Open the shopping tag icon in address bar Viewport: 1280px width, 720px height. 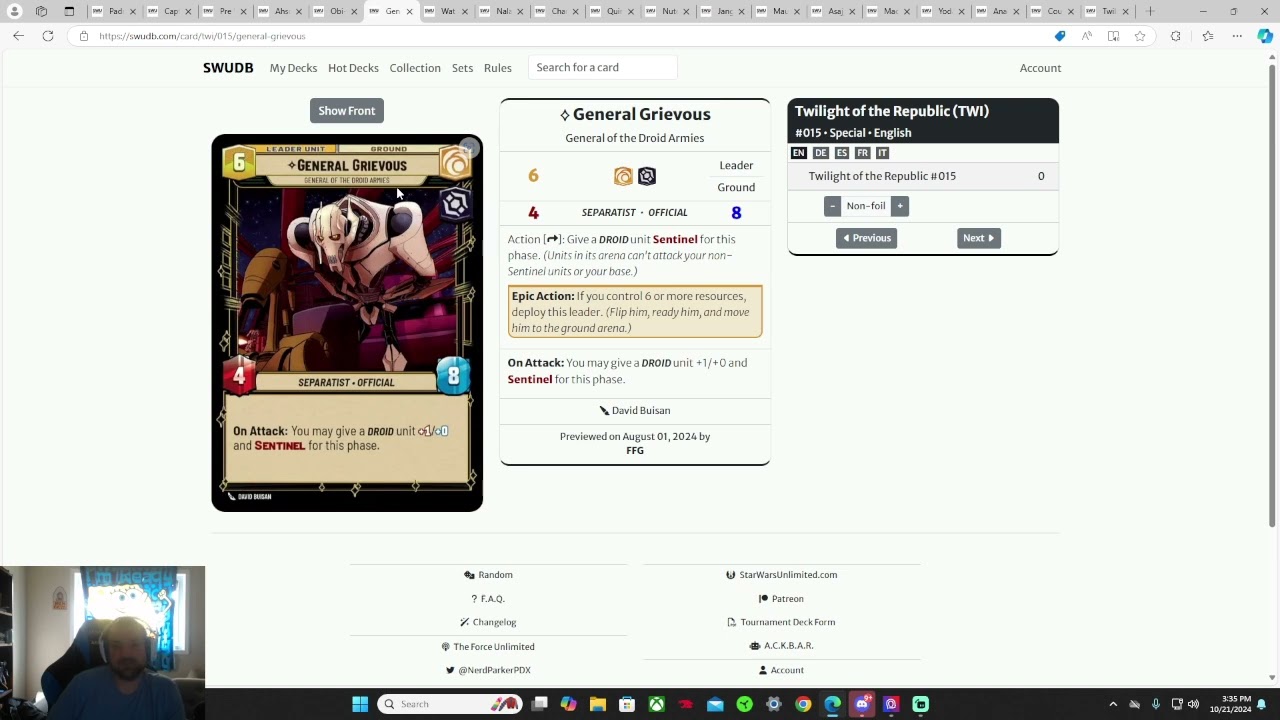pyautogui.click(x=1060, y=36)
